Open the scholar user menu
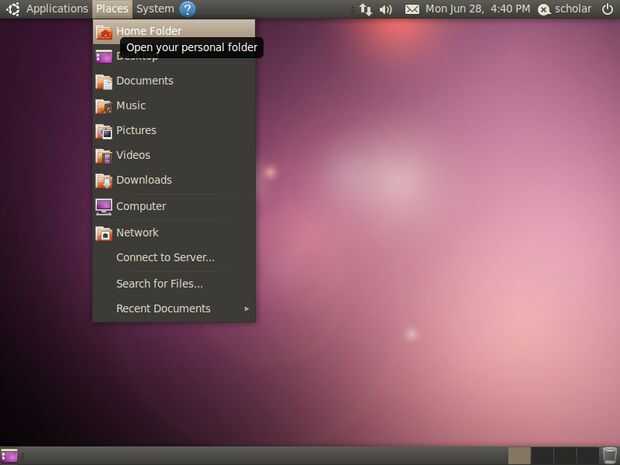Viewport: 620px width, 465px height. click(565, 9)
